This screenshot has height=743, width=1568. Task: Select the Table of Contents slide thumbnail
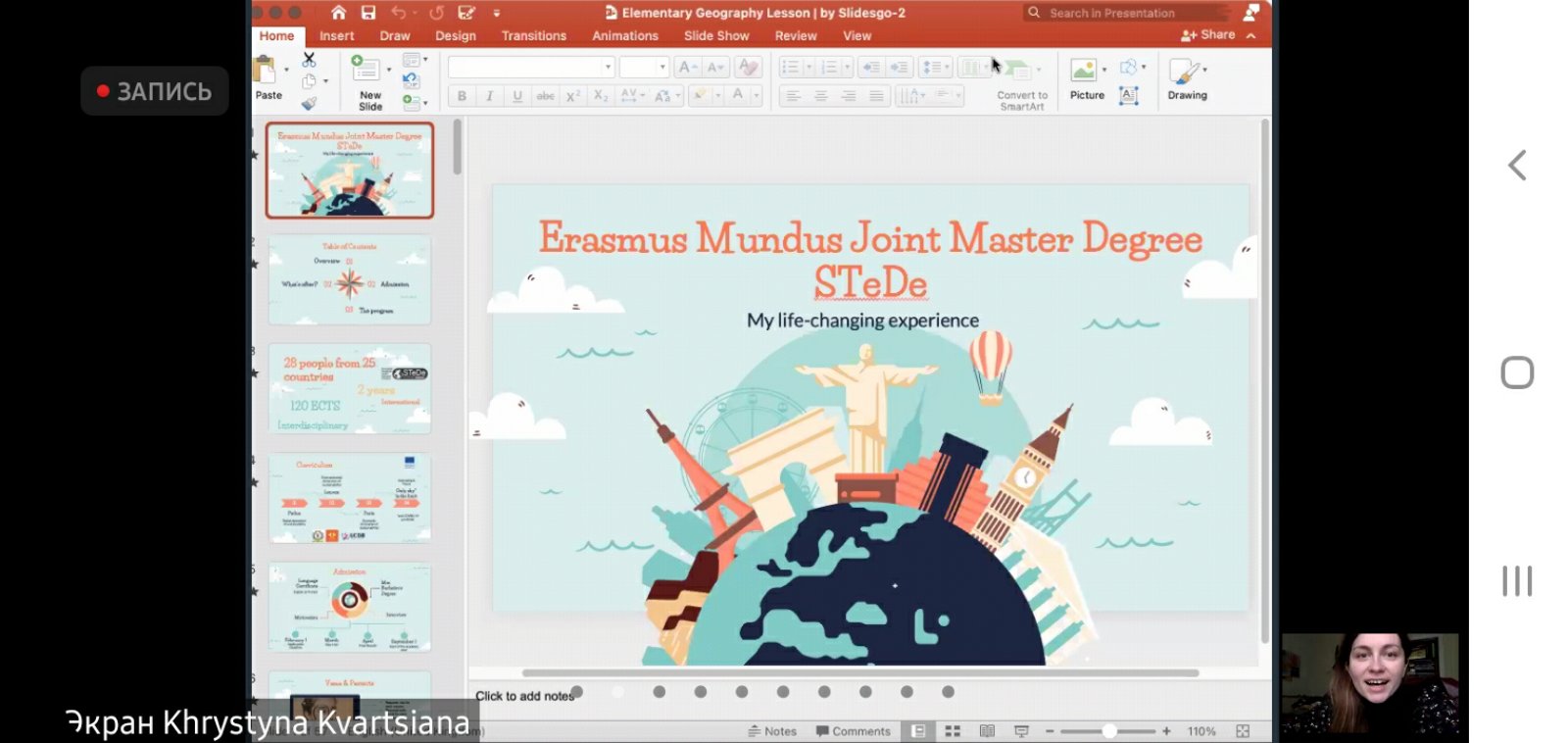click(350, 280)
